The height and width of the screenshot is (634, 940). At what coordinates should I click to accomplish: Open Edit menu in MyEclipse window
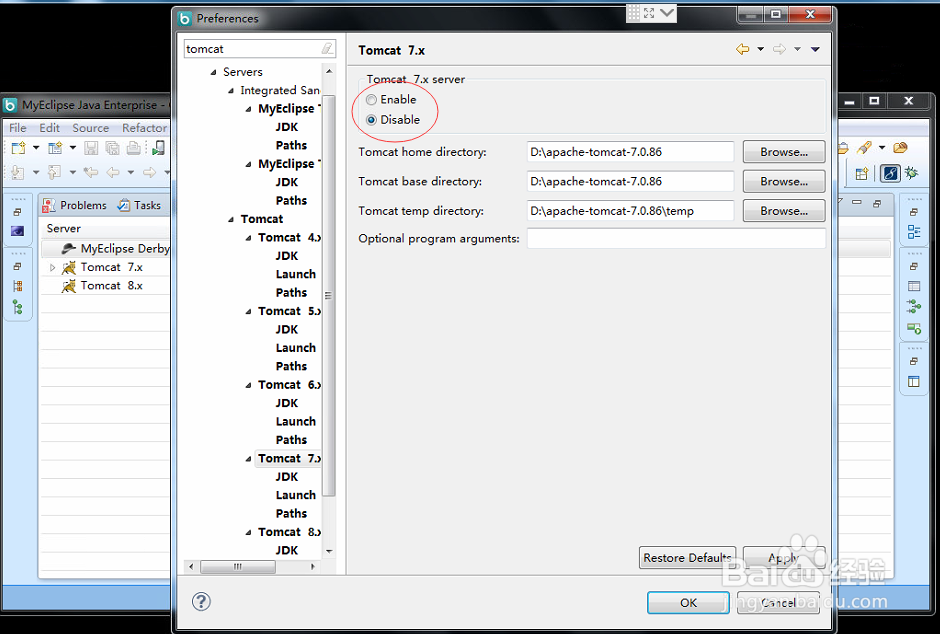tap(49, 128)
